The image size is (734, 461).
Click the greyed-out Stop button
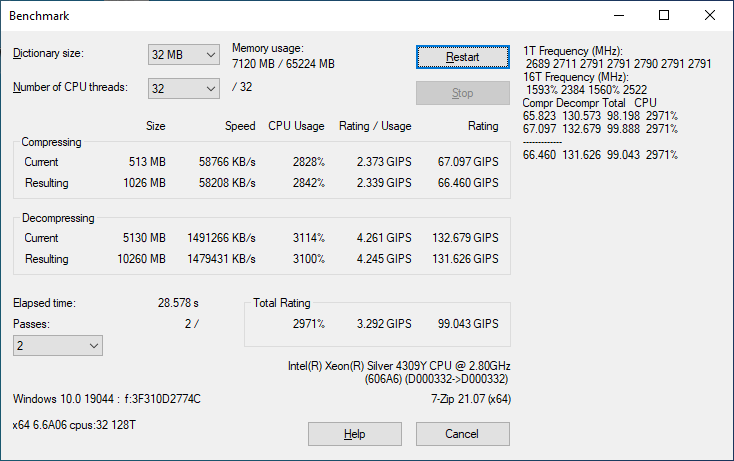point(462,93)
